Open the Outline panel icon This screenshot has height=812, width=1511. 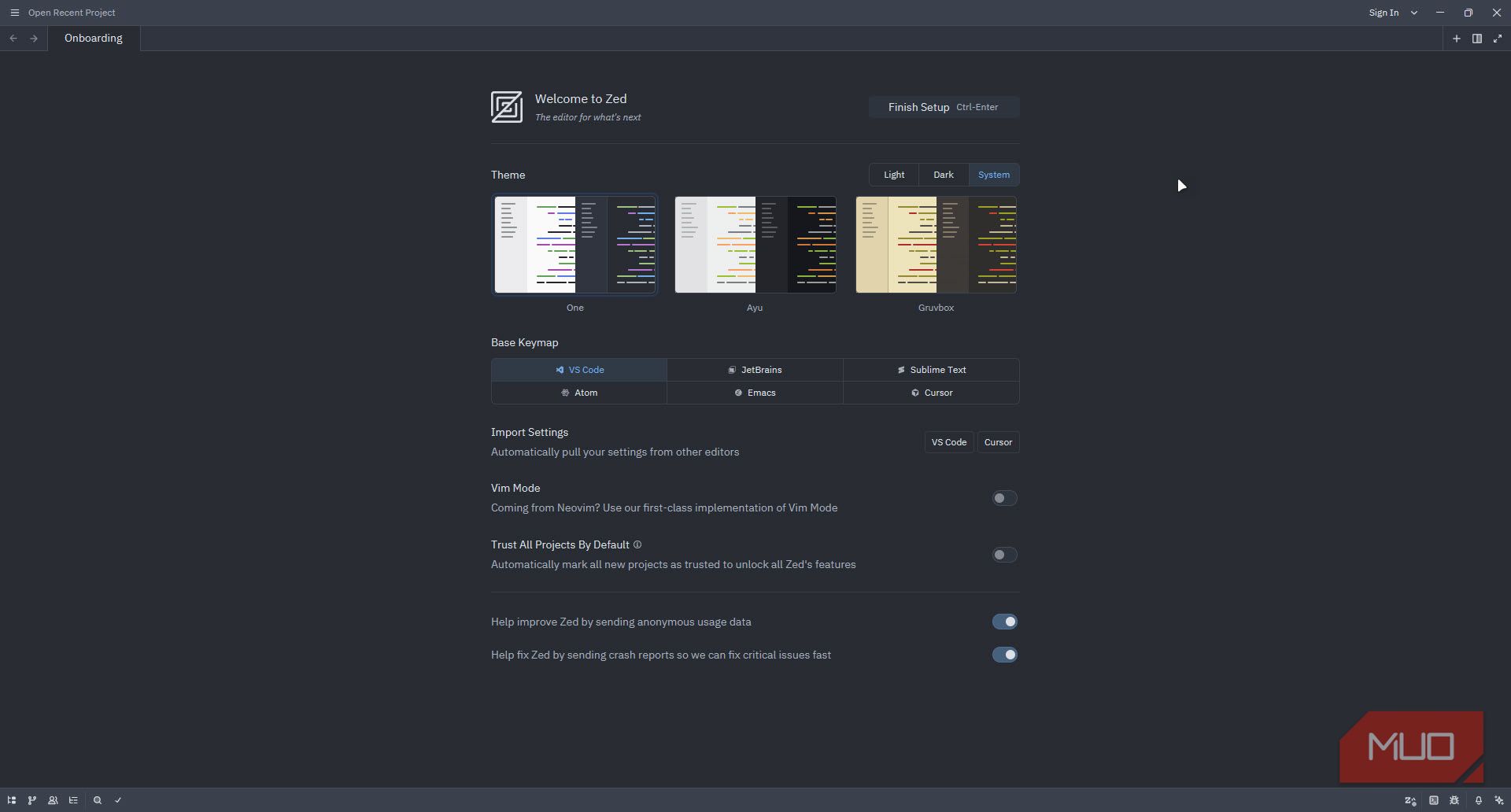tap(73, 800)
